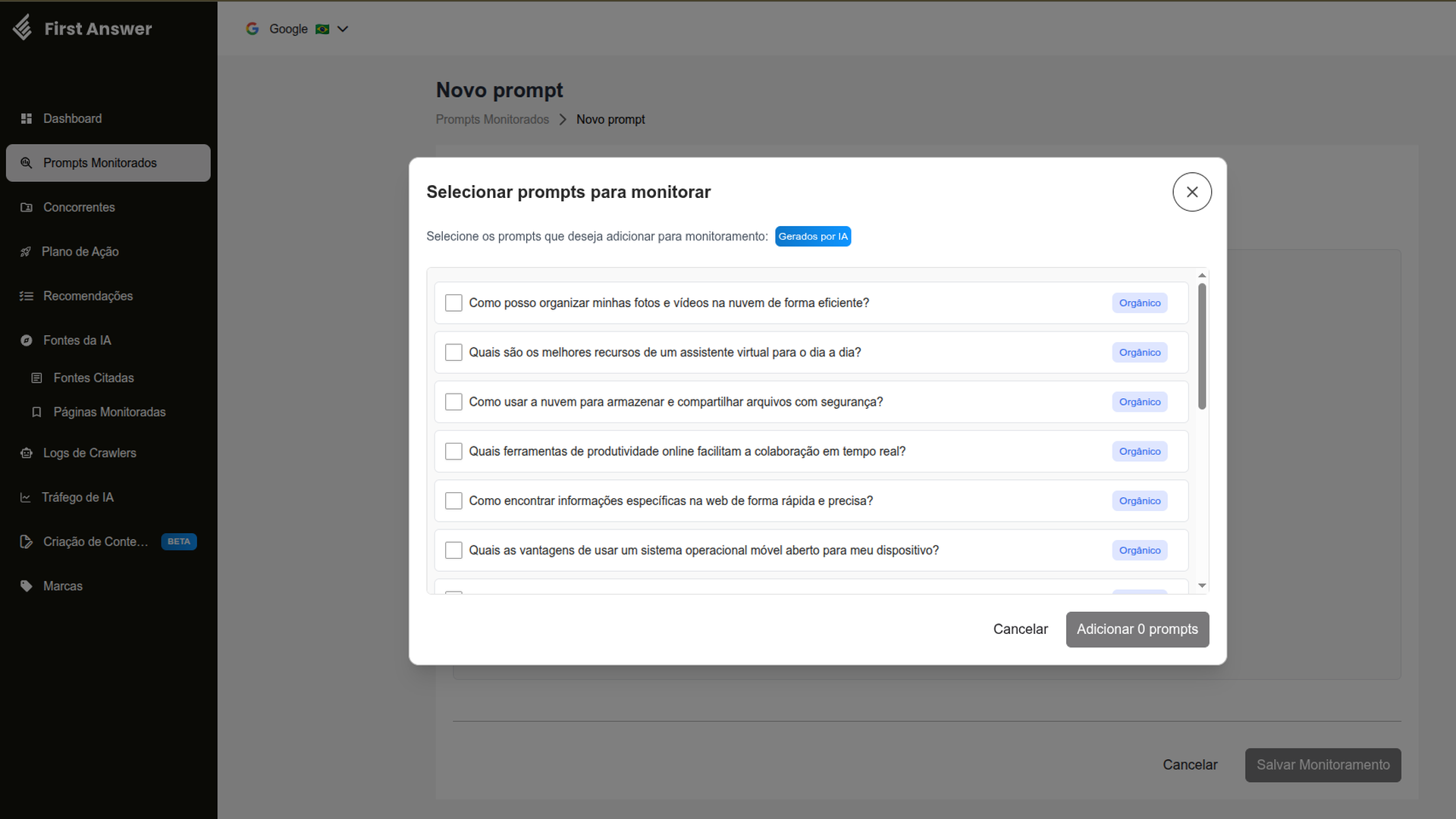
Task: Click the BETA badge next to Criação de Conteúdo
Action: (x=179, y=541)
